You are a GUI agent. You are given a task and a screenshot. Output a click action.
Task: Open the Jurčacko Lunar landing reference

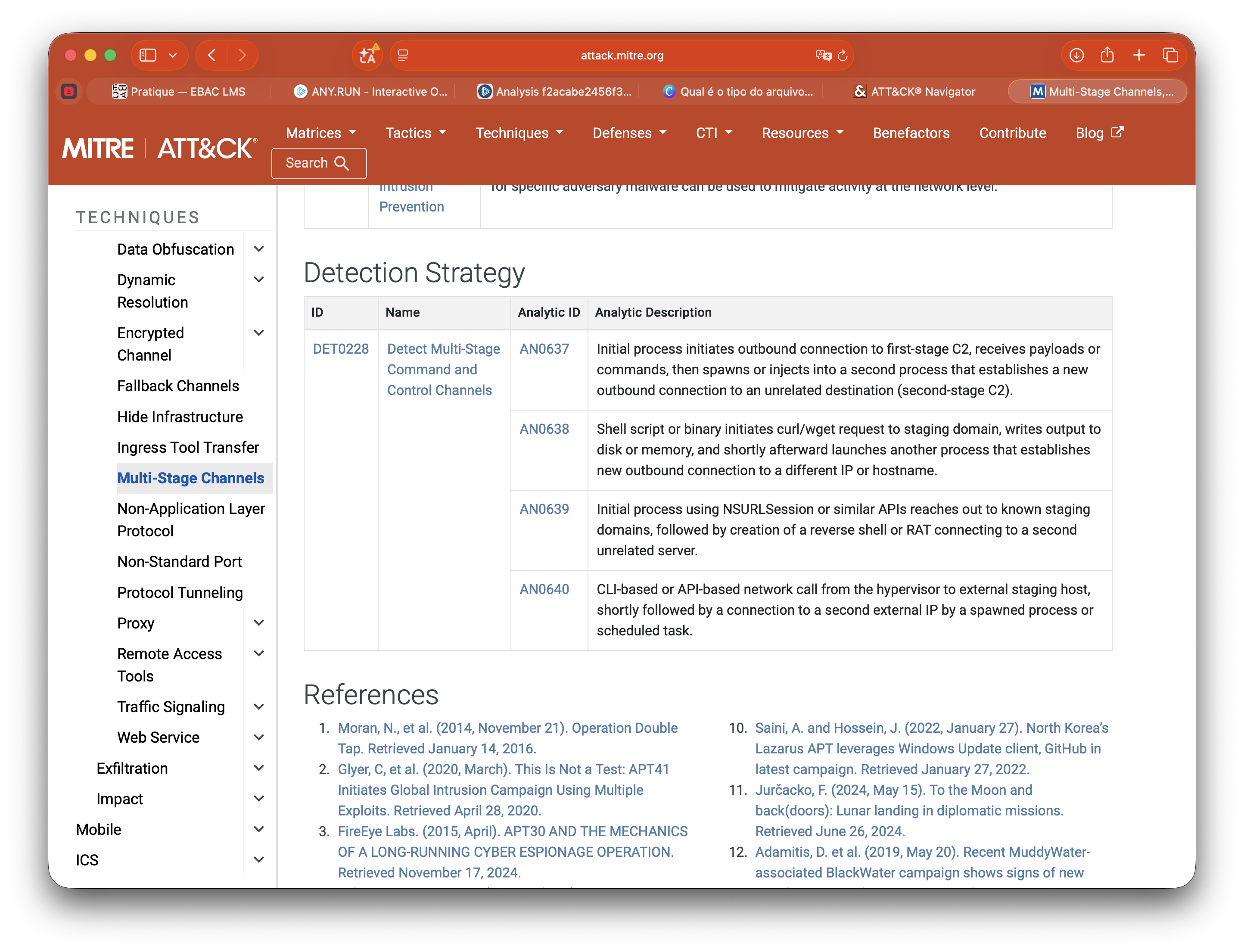pos(909,810)
